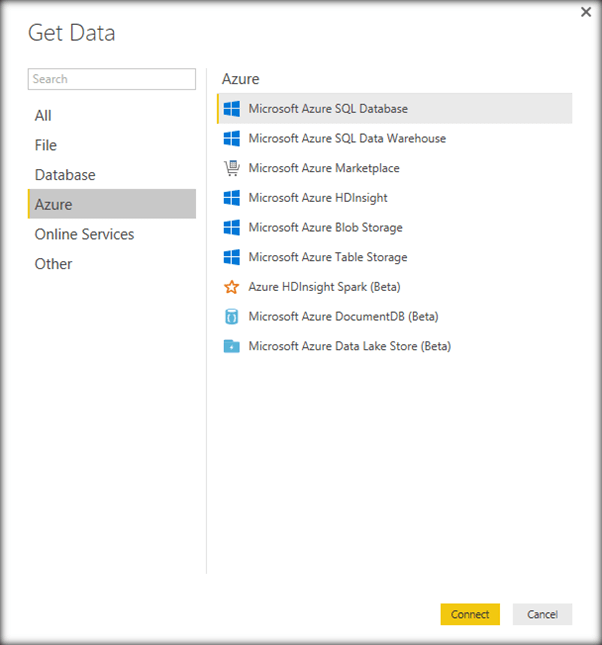Click the Azure DocumentDB icon
602x645 pixels.
point(232,317)
